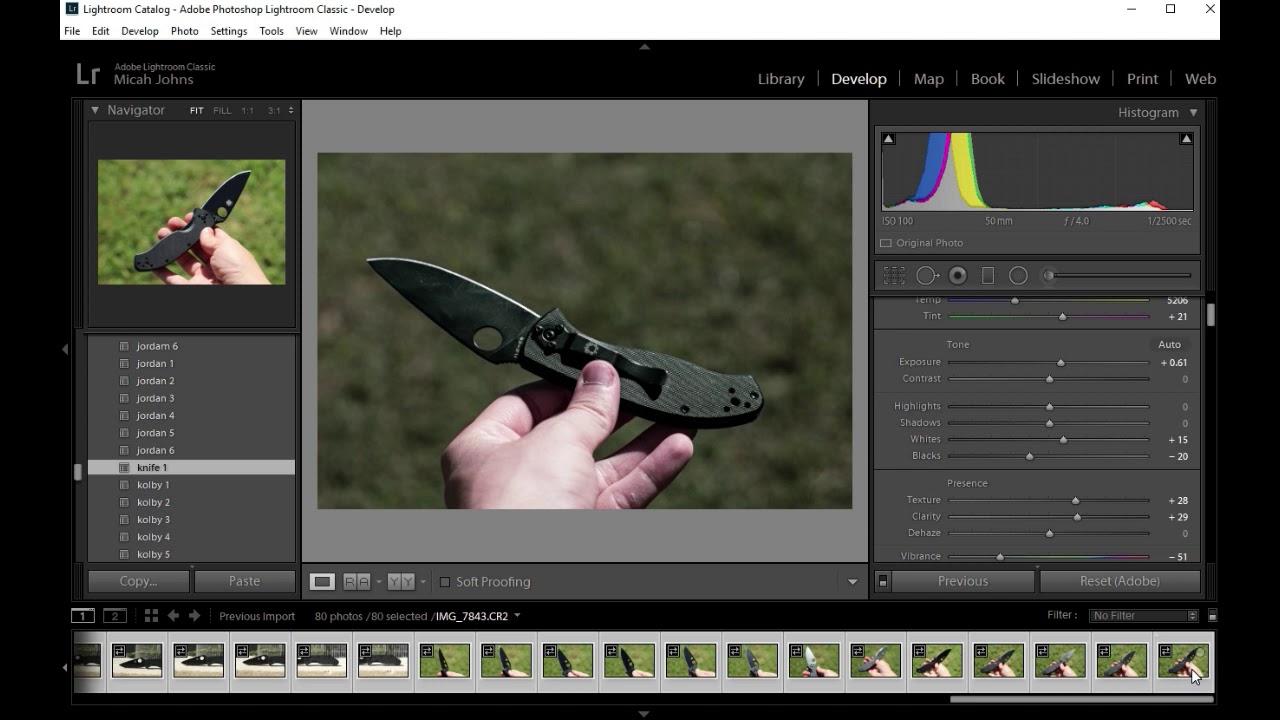Click the Copy... button
The width and height of the screenshot is (1280, 720).
[138, 581]
